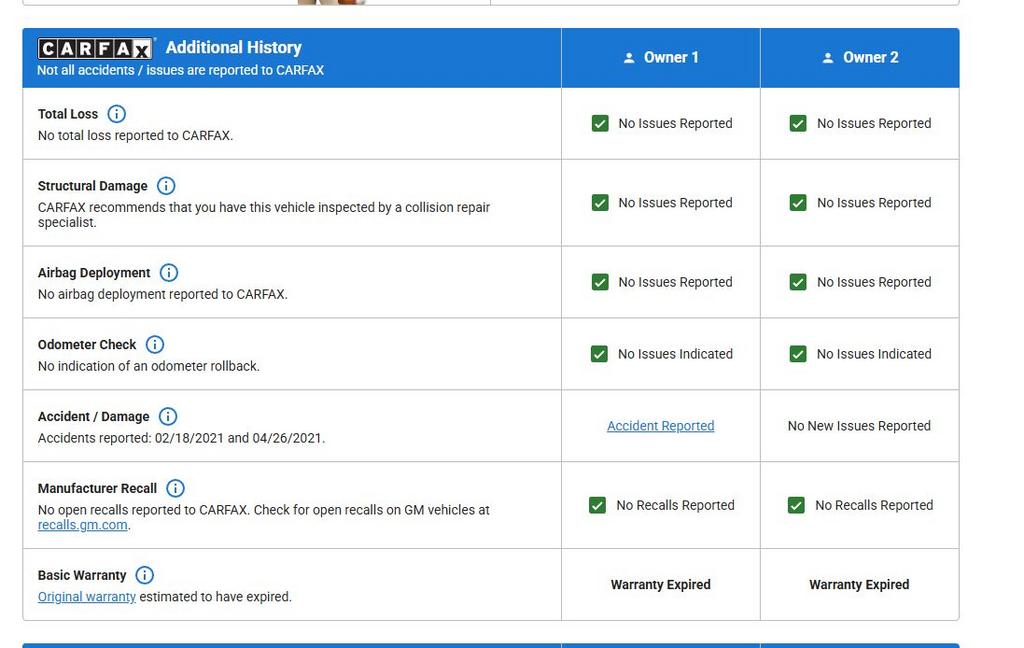The image size is (1024, 648).
Task: Visit the recalls.gm.com link
Action: (82, 525)
